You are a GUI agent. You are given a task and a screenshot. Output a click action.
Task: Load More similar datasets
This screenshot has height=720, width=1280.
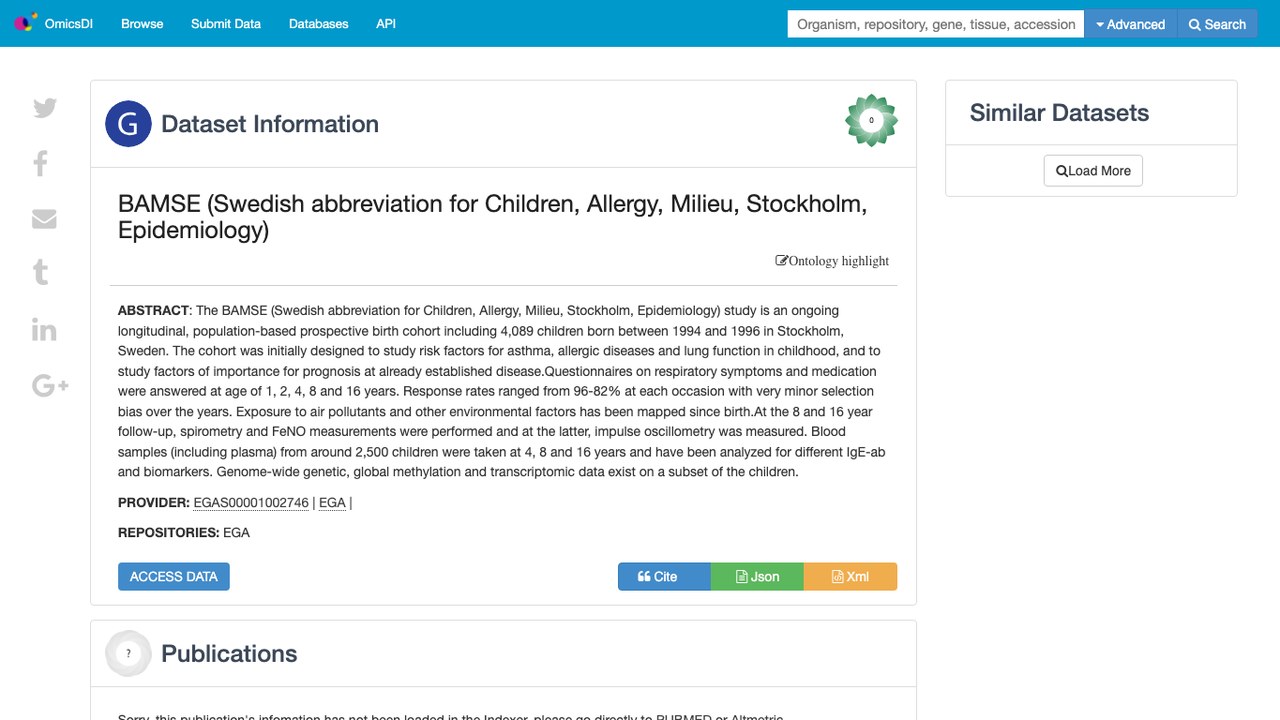coord(1093,171)
